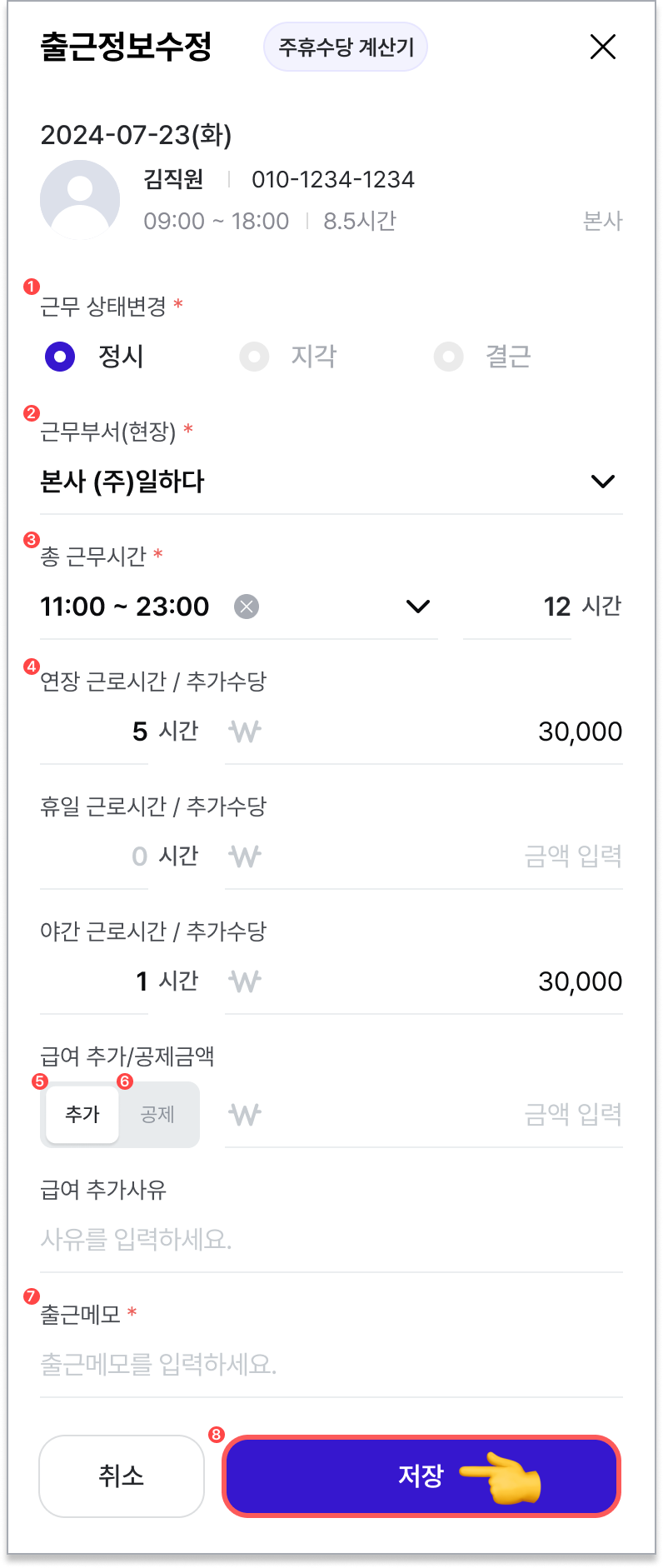
Task: Expand the 근무부서(현장) dropdown
Action: click(331, 482)
